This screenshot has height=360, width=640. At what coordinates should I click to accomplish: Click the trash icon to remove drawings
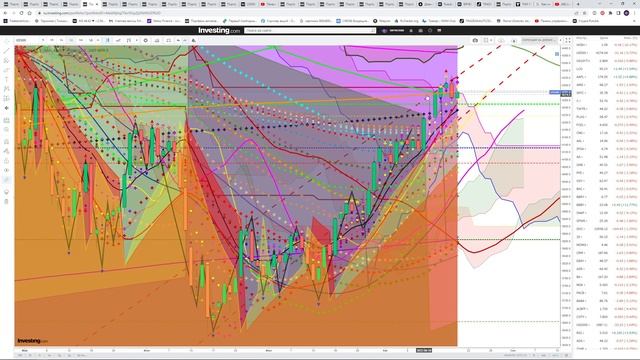pos(6,201)
